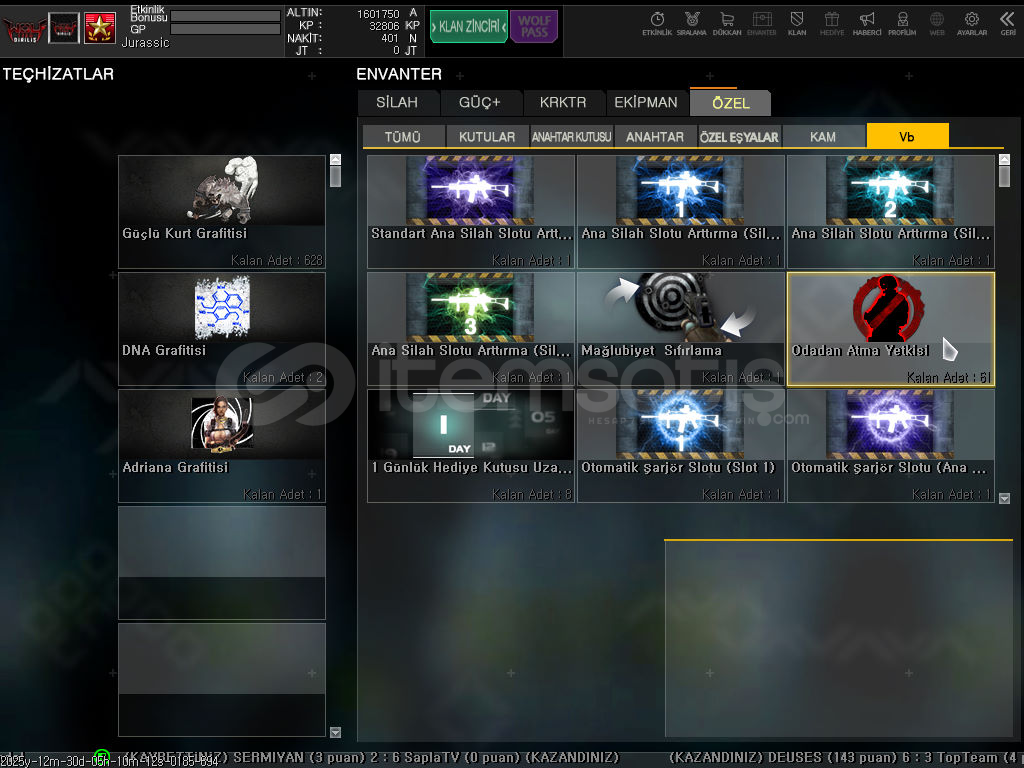Select the ÖZEL EŞYALAR sub-tab
The width and height of the screenshot is (1024, 768).
pyautogui.click(x=739, y=136)
